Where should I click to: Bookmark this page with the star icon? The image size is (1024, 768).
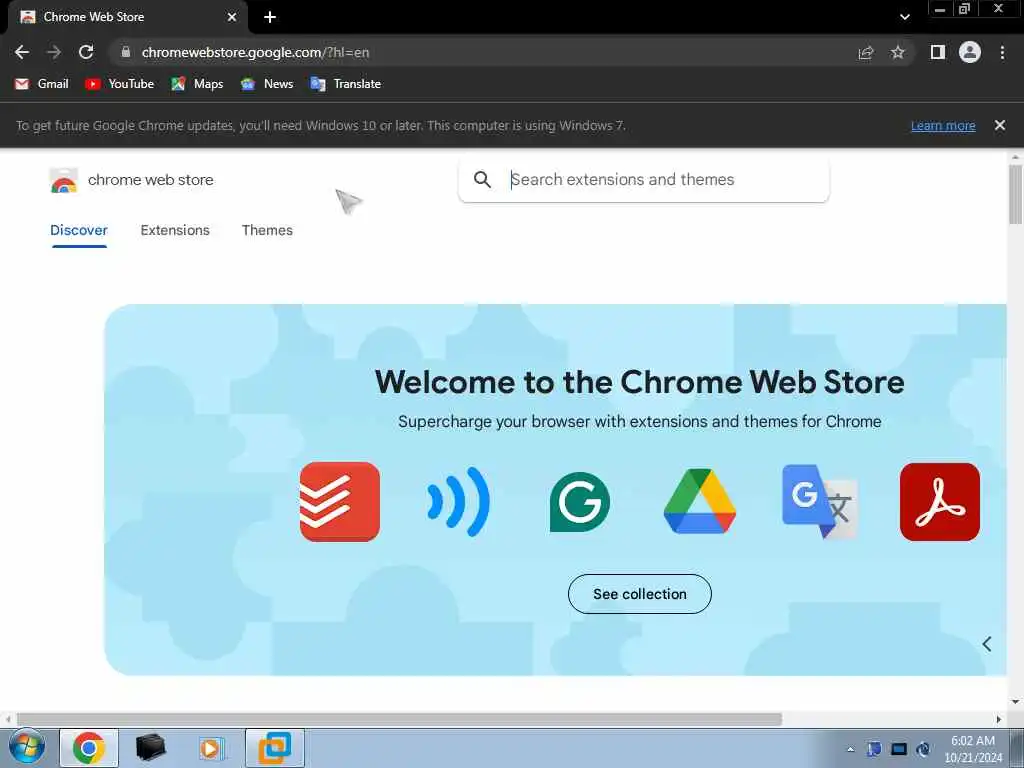coord(898,52)
